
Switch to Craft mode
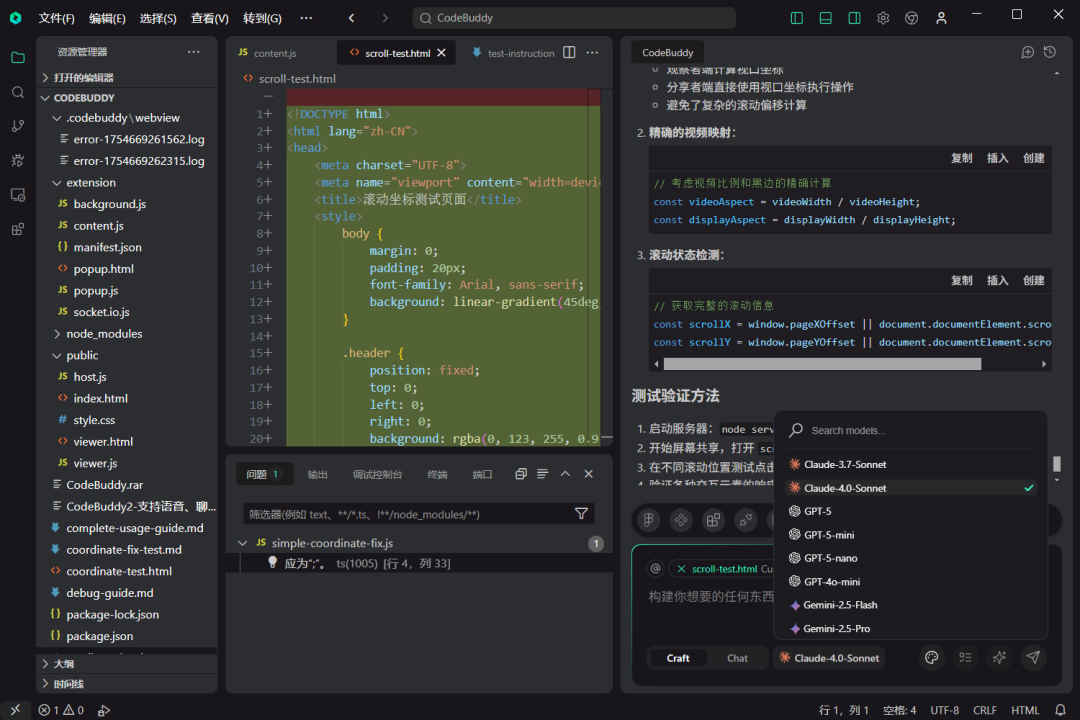[x=678, y=658]
